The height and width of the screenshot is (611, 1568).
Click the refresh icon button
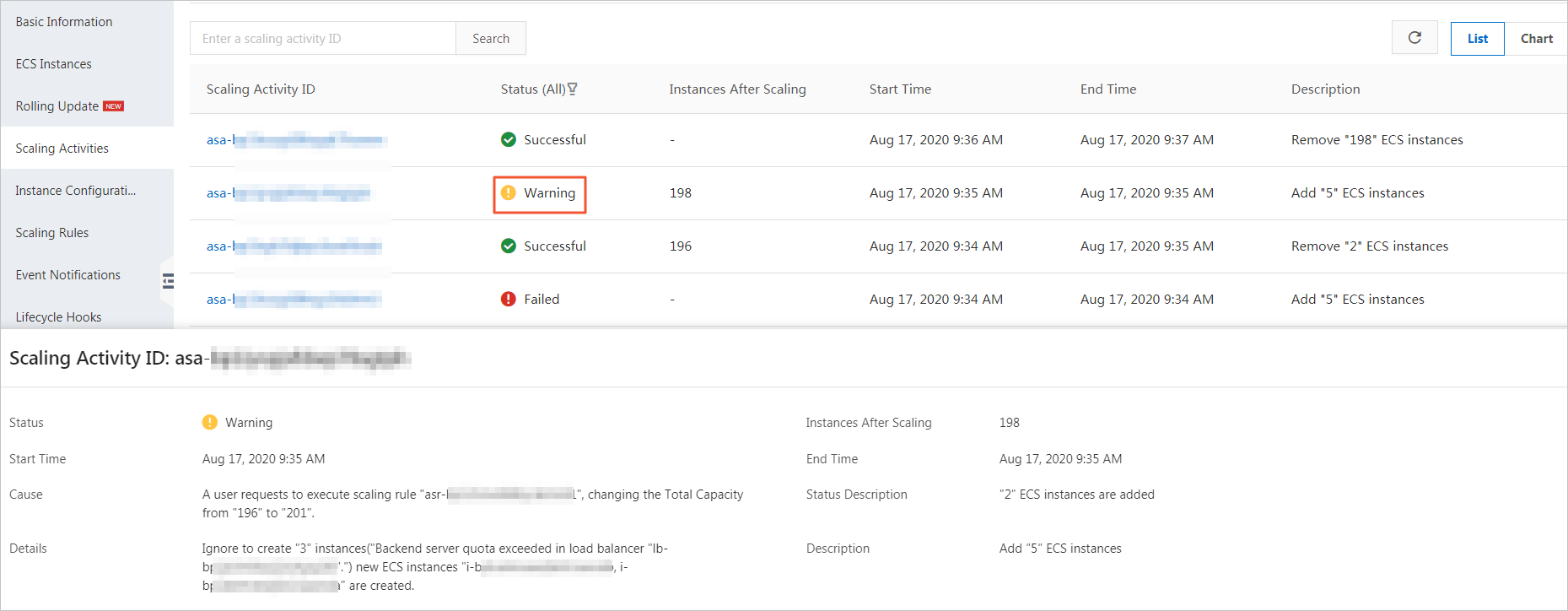(1414, 38)
